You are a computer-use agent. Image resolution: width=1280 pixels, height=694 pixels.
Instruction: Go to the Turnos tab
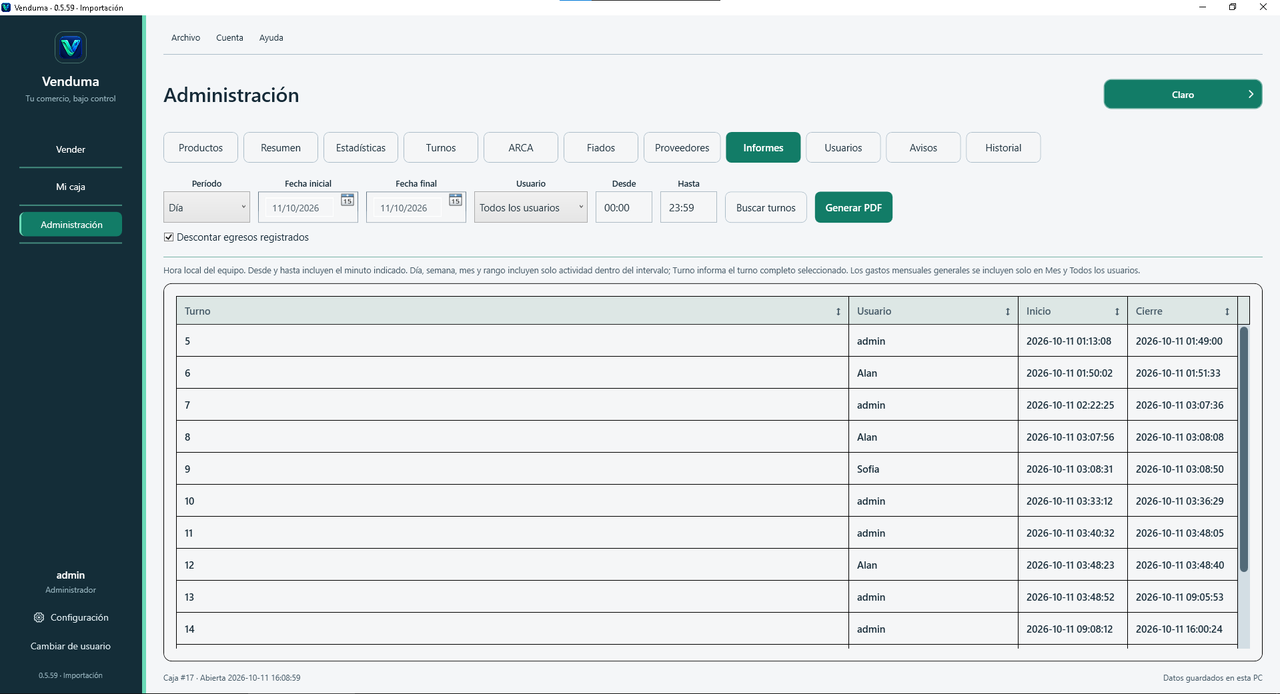click(x=441, y=147)
